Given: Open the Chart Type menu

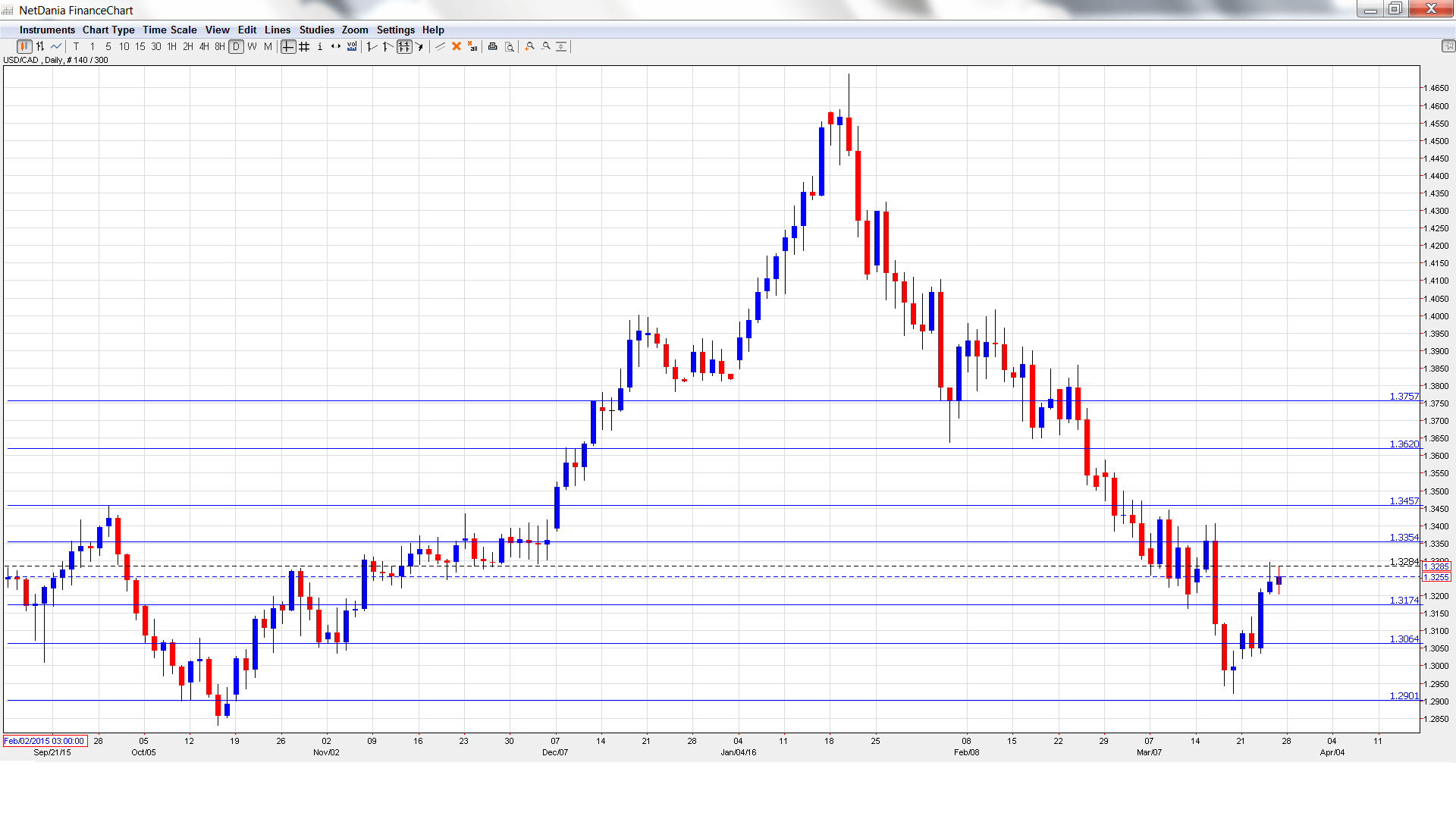Looking at the screenshot, I should point(108,30).
